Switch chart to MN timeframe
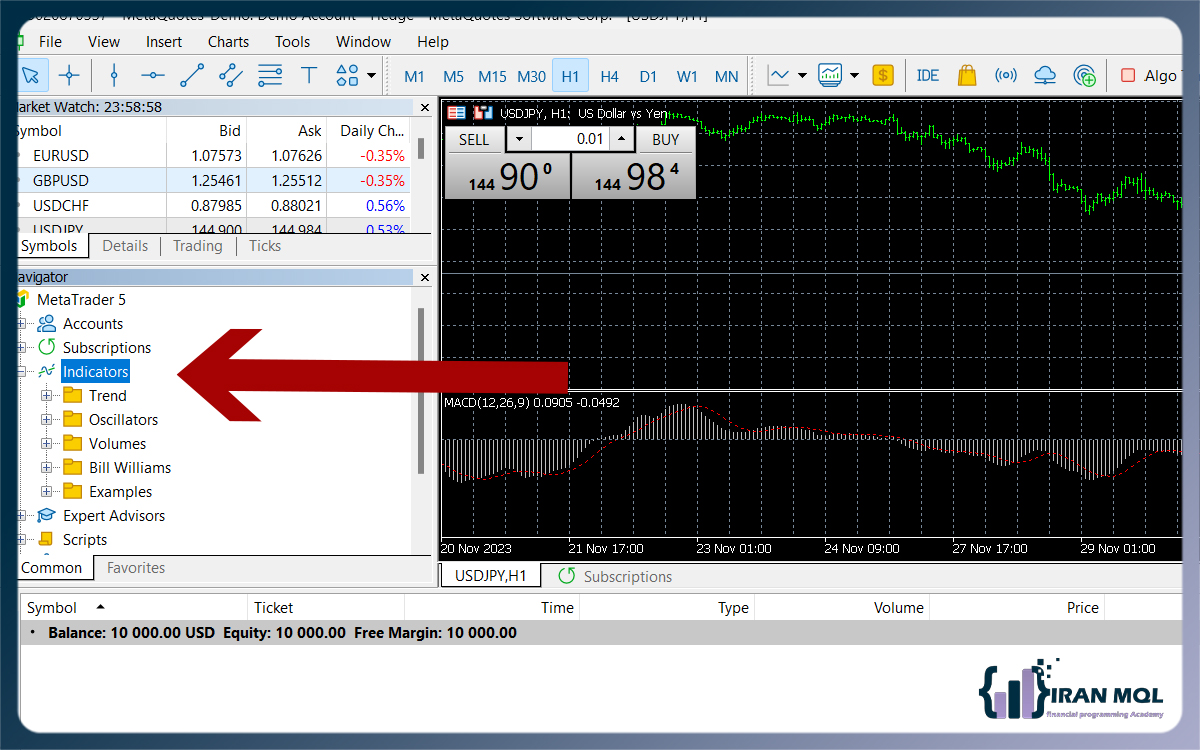This screenshot has width=1200, height=750. point(727,76)
